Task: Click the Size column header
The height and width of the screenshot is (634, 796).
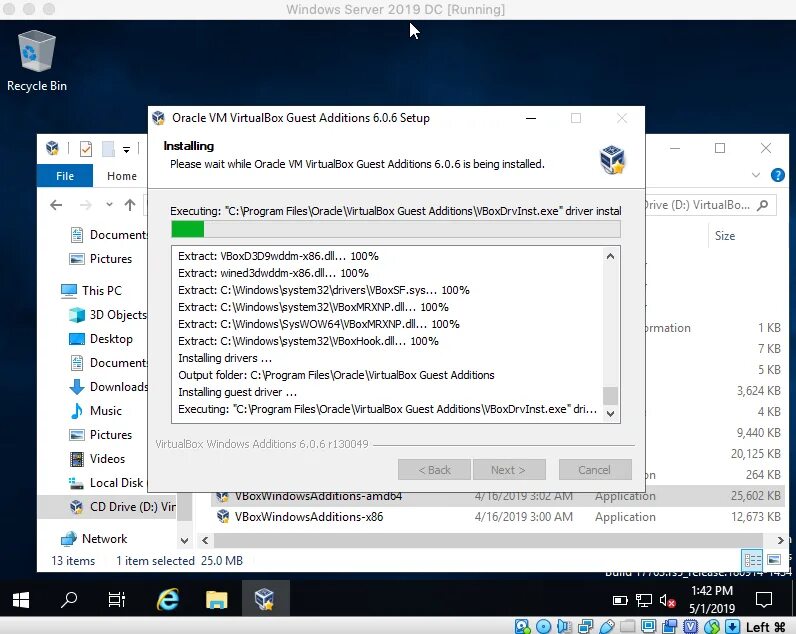Action: pyautogui.click(x=724, y=236)
